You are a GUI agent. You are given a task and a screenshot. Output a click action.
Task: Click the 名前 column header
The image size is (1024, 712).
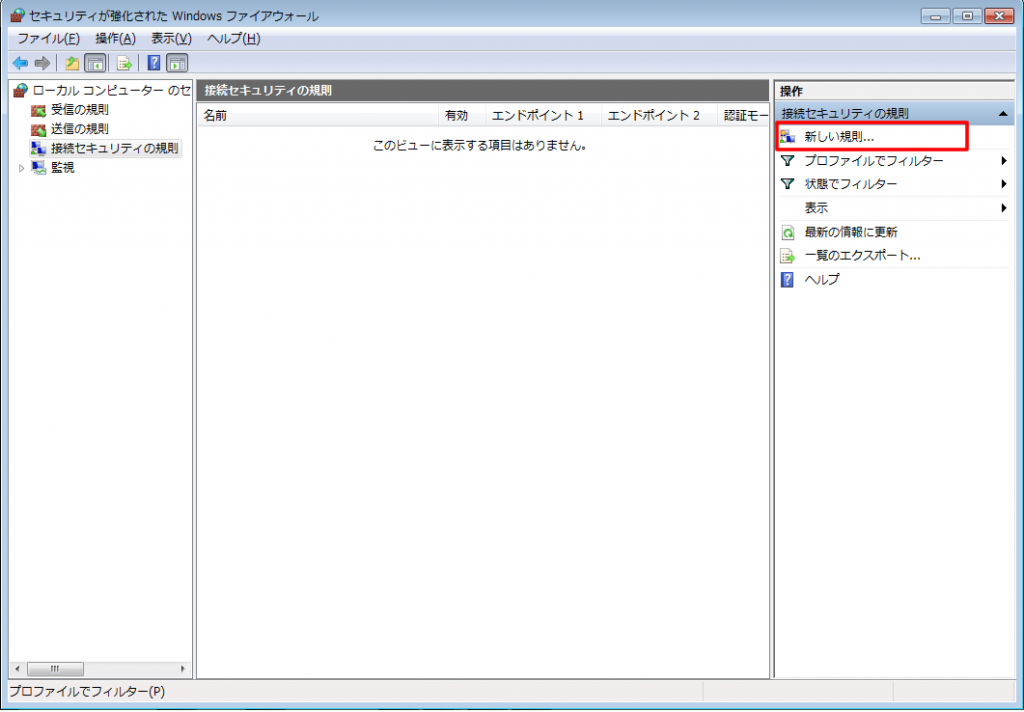(317, 116)
